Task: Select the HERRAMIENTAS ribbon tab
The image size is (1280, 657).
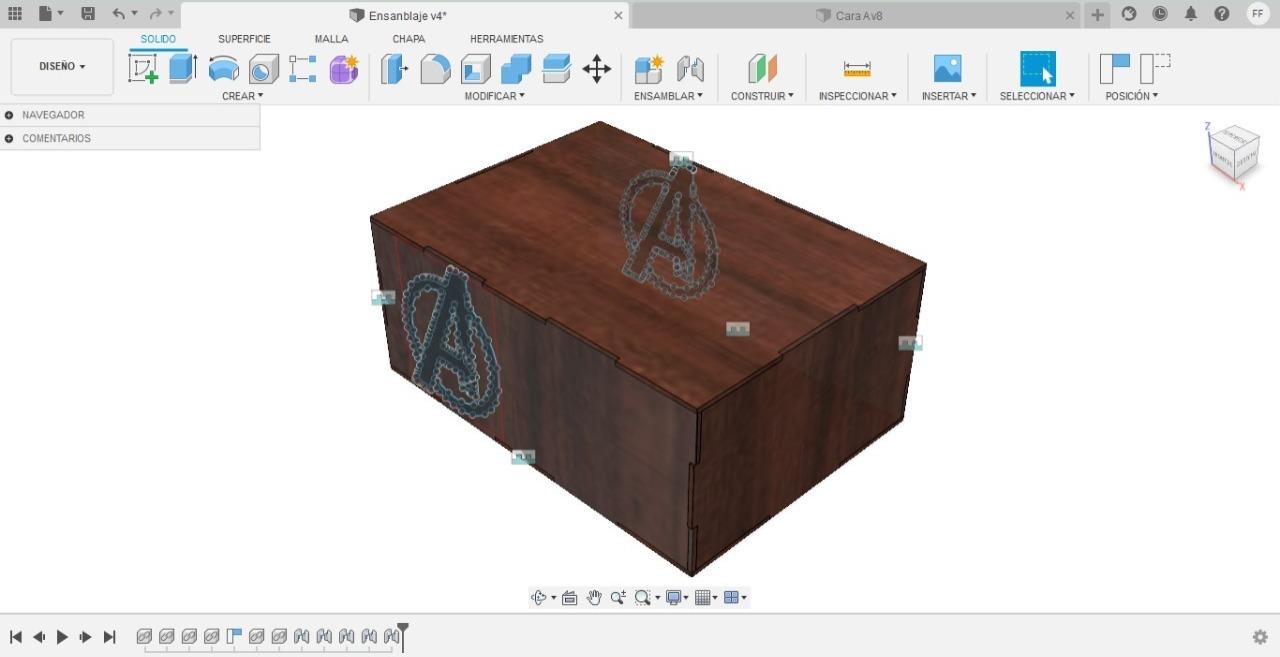Action: (506, 39)
